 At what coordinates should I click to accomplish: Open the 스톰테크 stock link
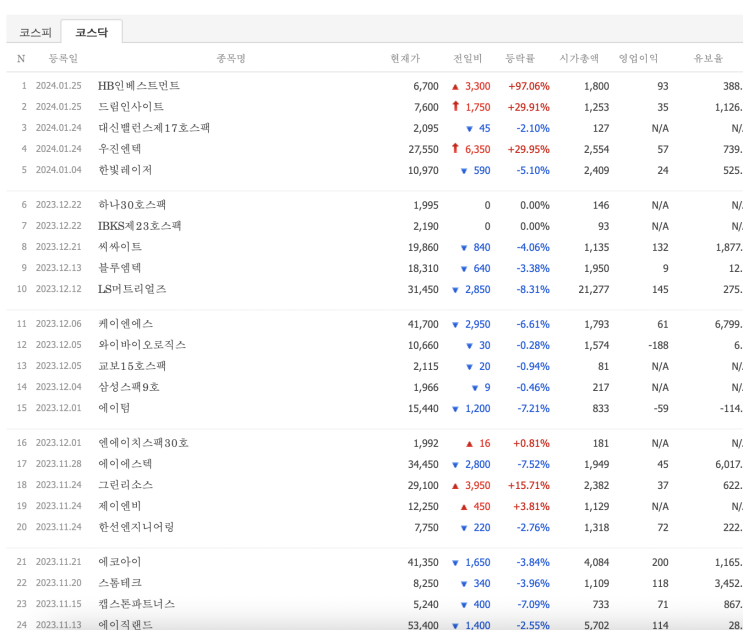pyautogui.click(x=119, y=583)
